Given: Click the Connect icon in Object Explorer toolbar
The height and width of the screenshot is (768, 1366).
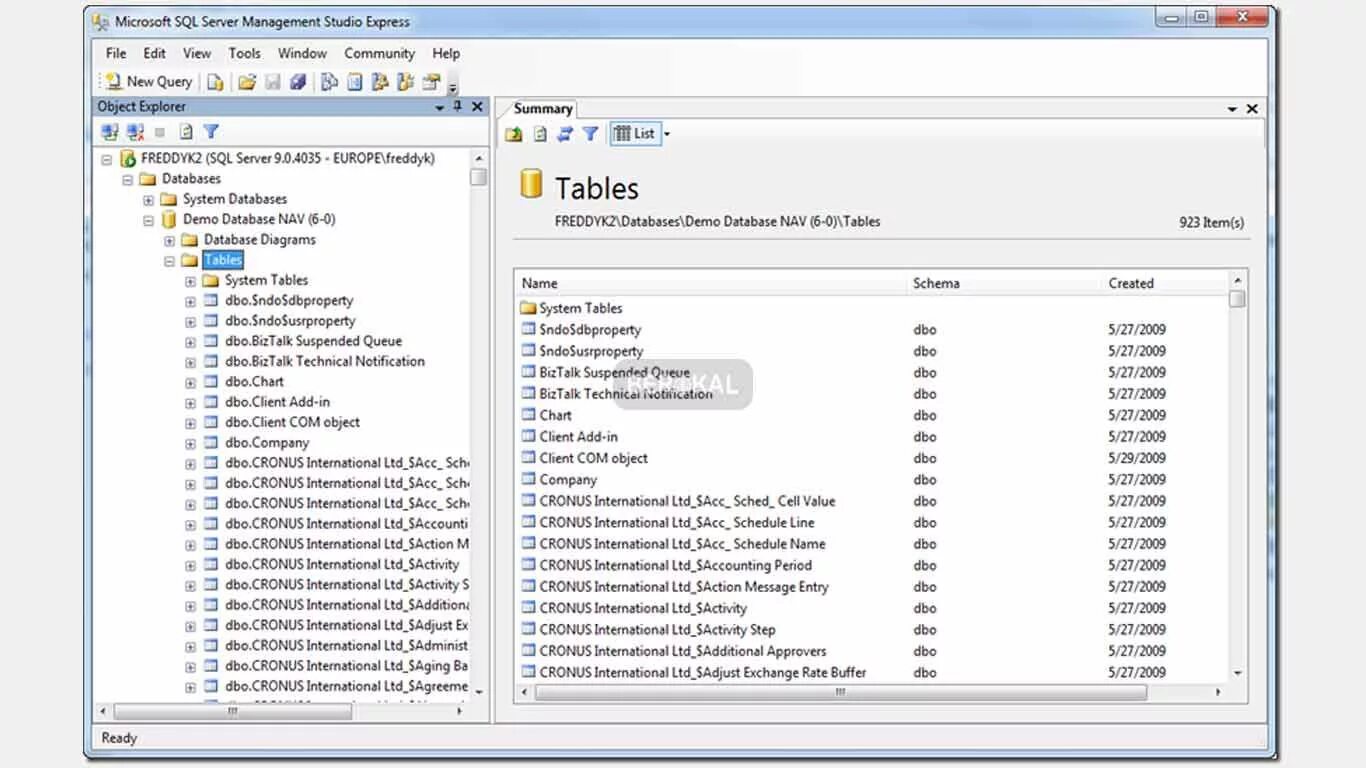Looking at the screenshot, I should click(x=110, y=131).
